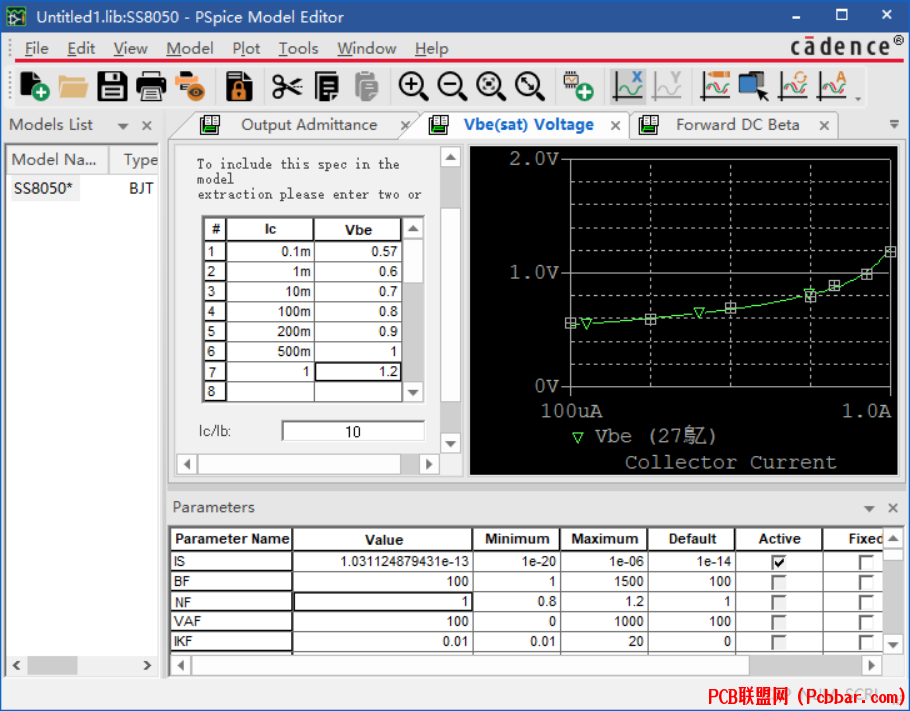Click the Models List horizontal scrollbar thumb
The image size is (910, 711).
tap(52, 665)
